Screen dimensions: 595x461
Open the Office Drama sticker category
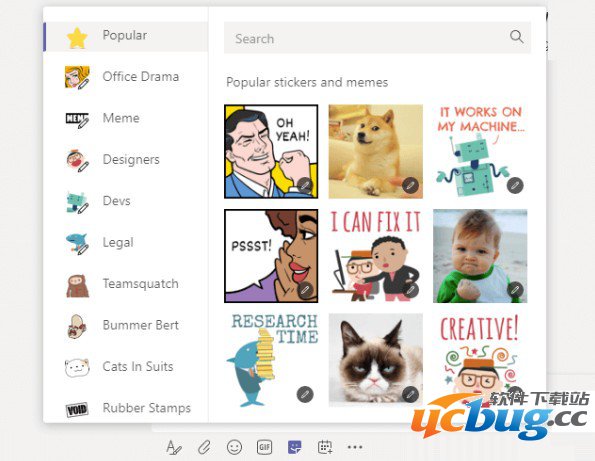pyautogui.click(x=126, y=77)
